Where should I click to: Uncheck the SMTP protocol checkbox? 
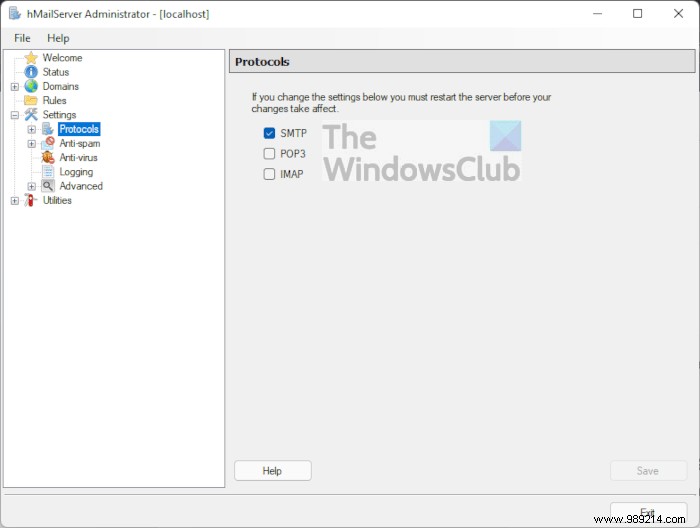click(x=269, y=133)
